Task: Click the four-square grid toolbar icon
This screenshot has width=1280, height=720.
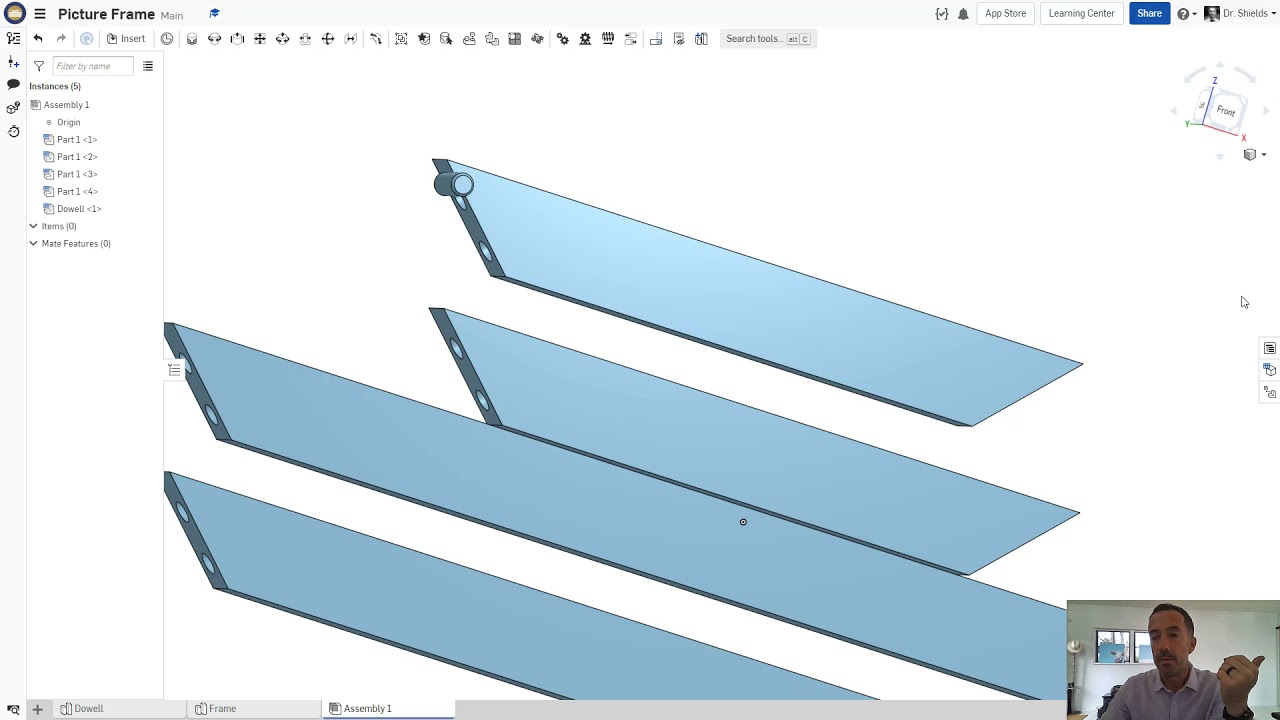Action: 515,39
